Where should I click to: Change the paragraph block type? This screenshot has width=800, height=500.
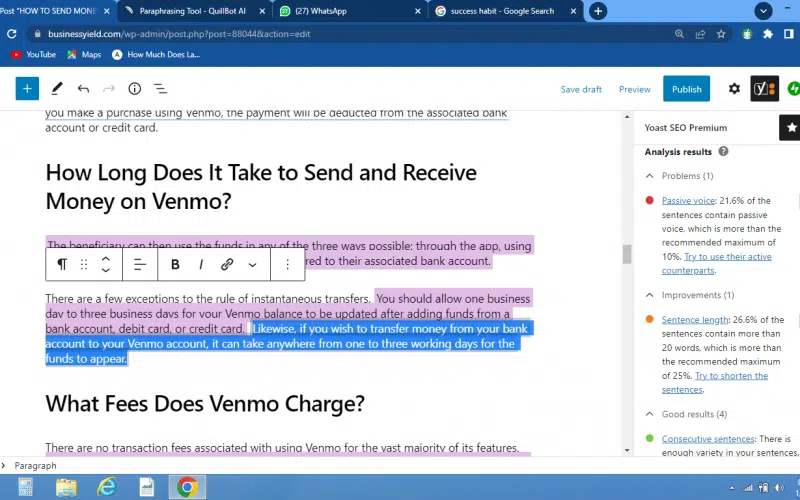click(61, 265)
